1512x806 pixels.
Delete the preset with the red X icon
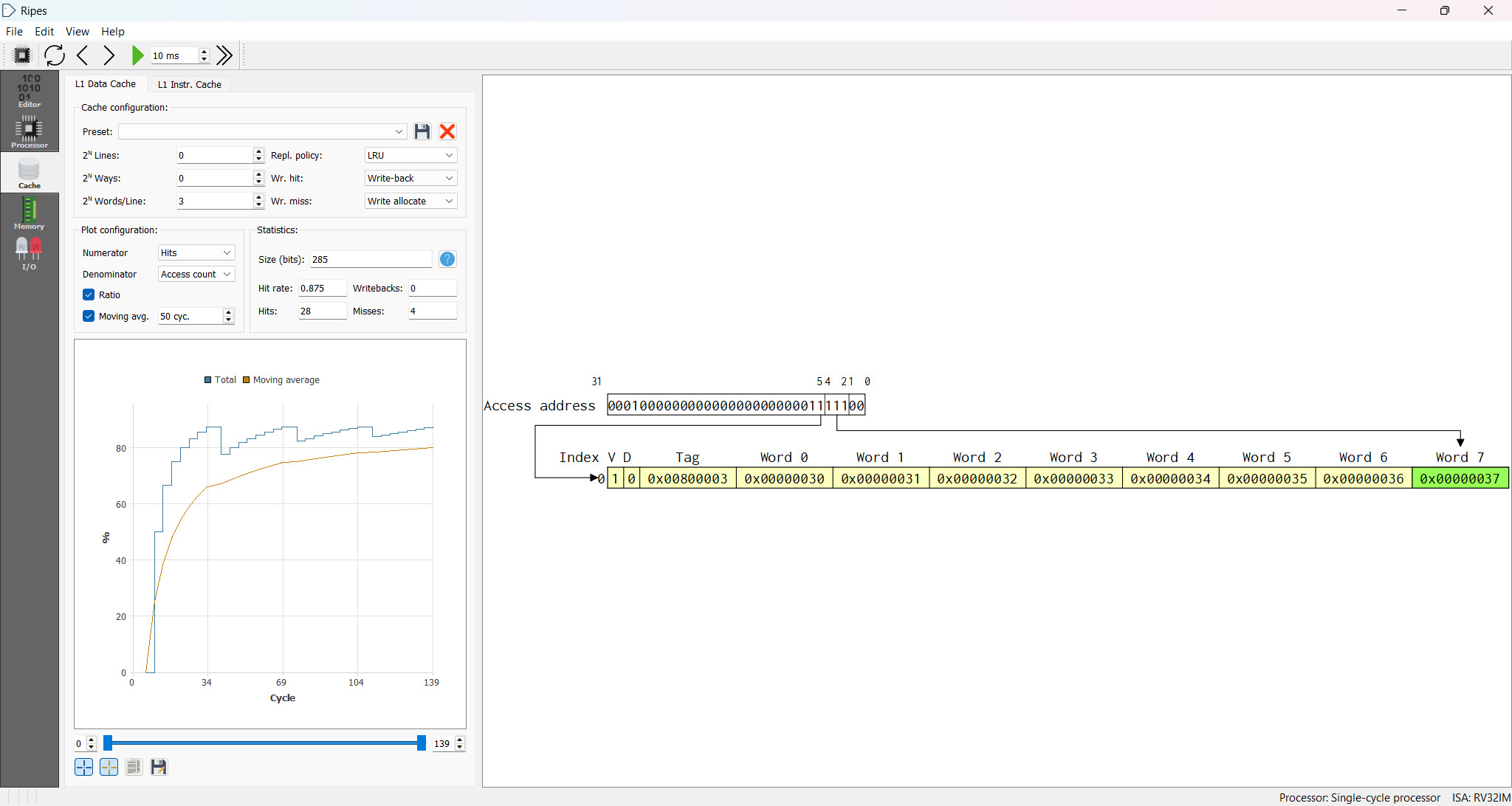pyautogui.click(x=447, y=131)
